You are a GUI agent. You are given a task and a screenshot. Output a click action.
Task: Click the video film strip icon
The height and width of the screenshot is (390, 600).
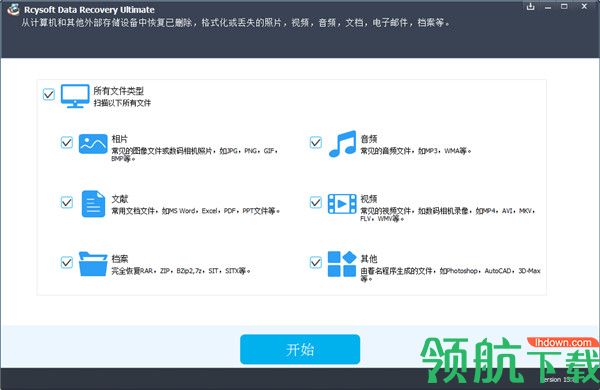tap(342, 204)
